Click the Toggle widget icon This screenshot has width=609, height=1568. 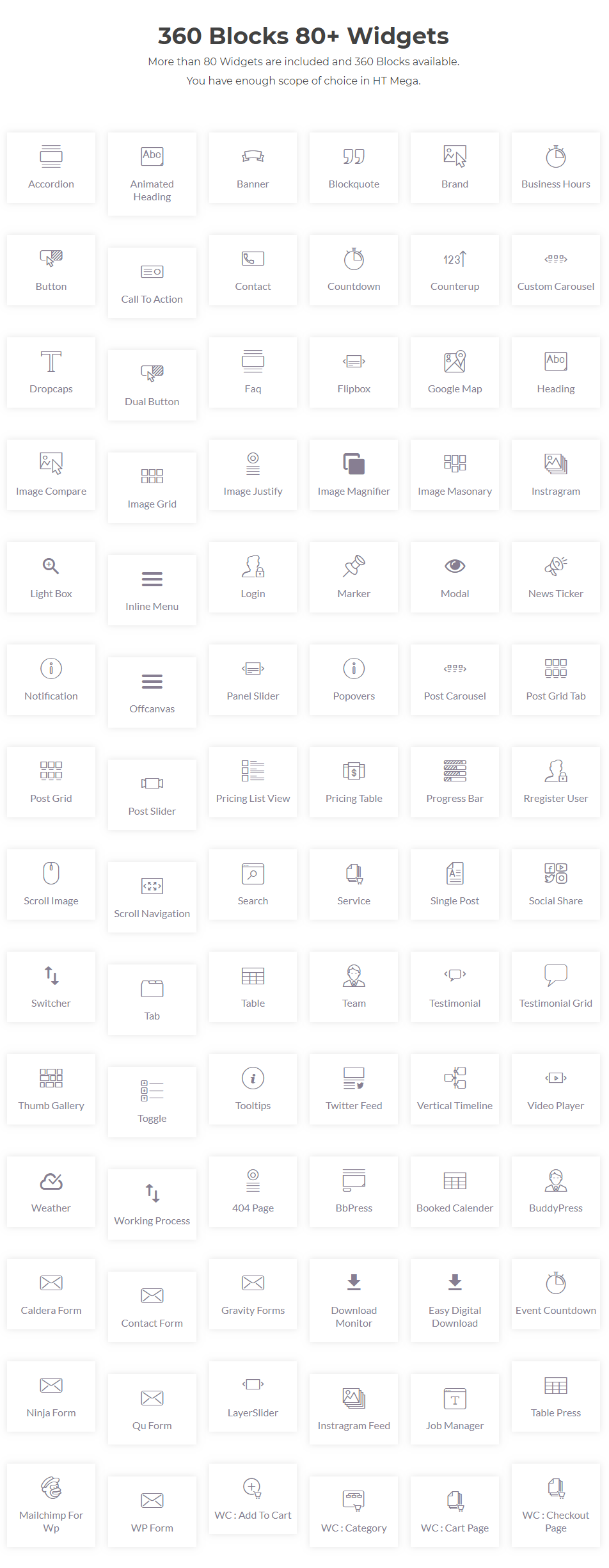pos(152,1091)
